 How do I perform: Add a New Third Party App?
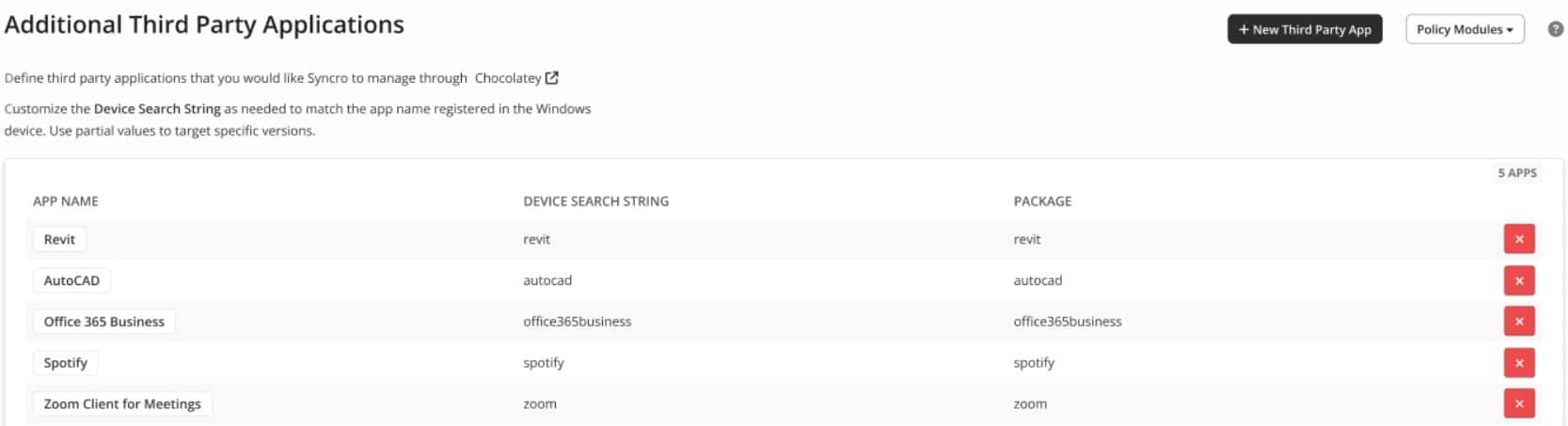pyautogui.click(x=1305, y=29)
